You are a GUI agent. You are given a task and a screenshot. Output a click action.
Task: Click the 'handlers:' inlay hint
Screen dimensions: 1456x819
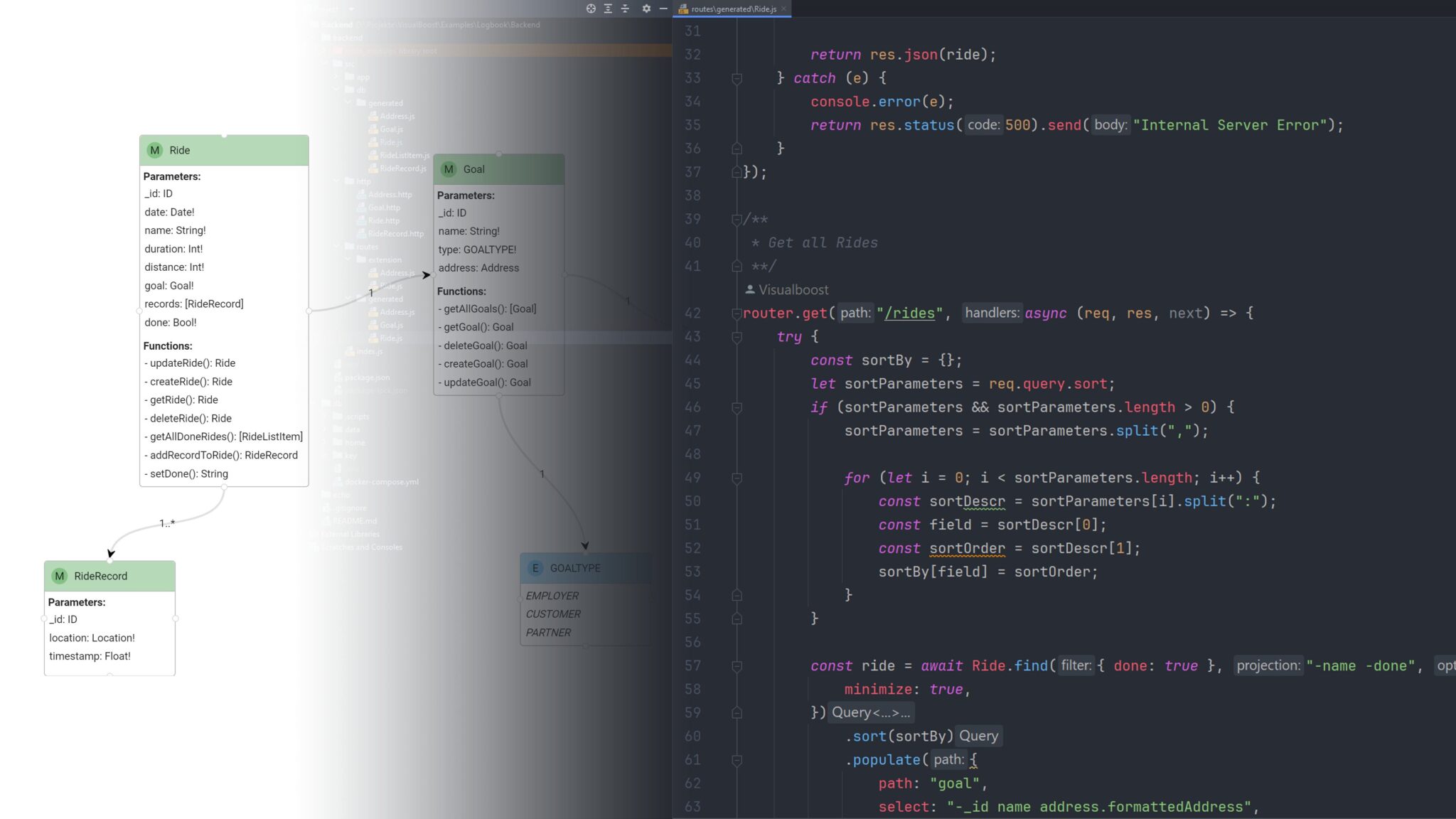(992, 313)
